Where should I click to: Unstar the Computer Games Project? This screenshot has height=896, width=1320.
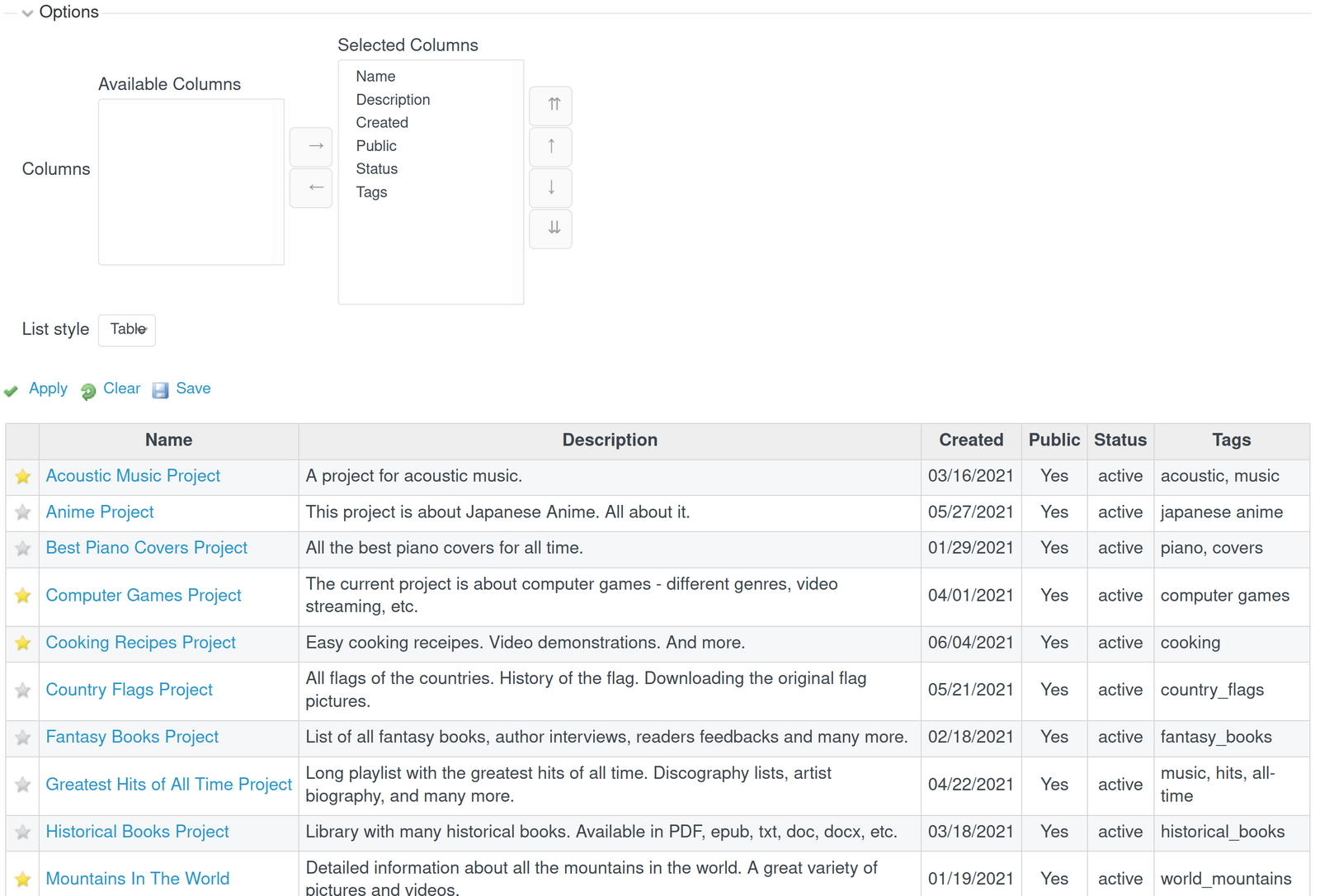coord(22,595)
